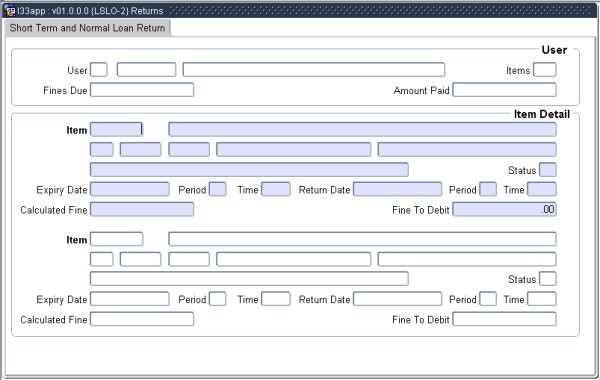Click Period field next to highlighted Return Date

[488, 189]
